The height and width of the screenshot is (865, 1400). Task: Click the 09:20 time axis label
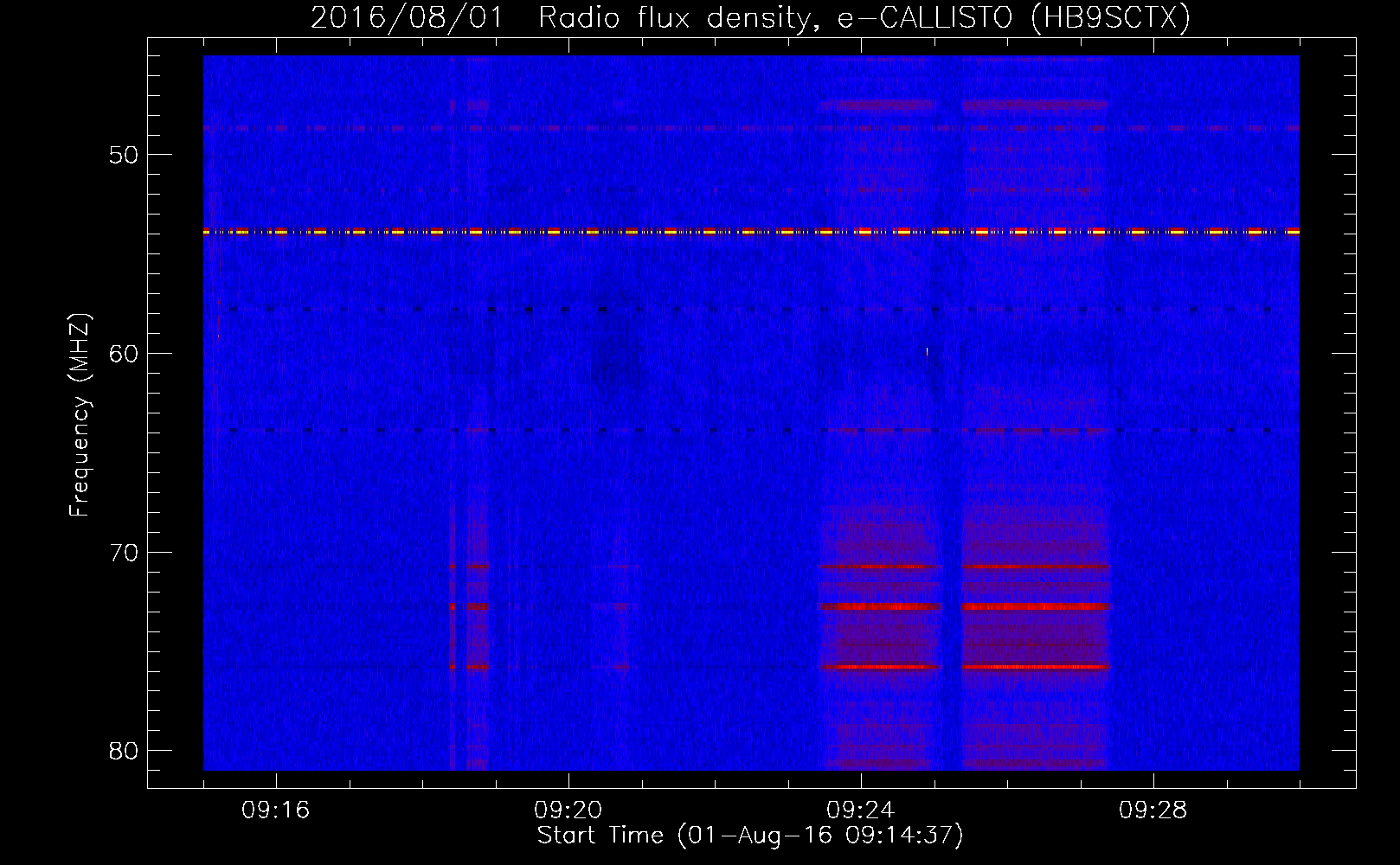click(x=568, y=811)
